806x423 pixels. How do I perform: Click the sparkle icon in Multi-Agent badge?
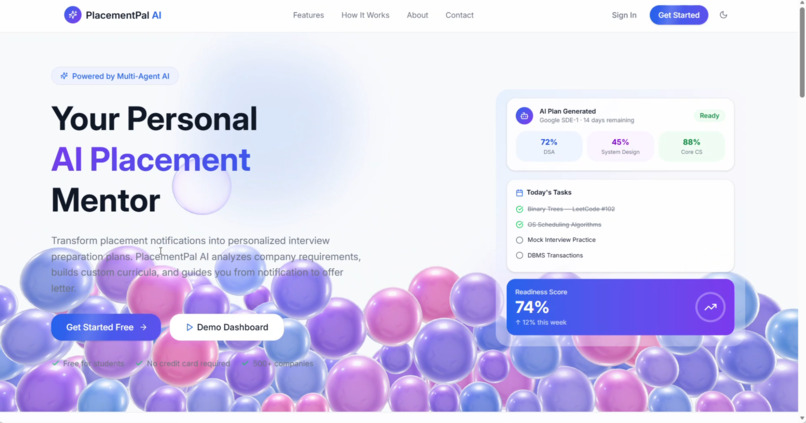pyautogui.click(x=64, y=76)
